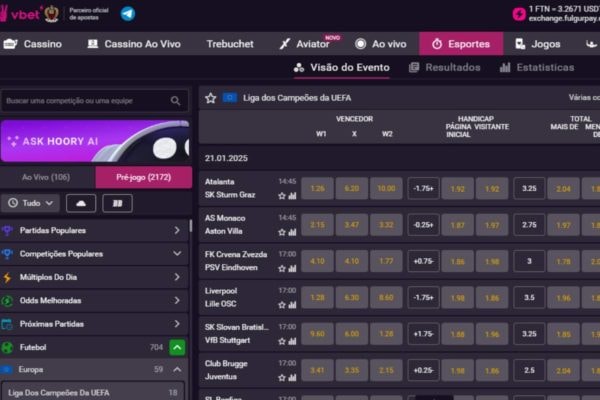Viewport: 600px width, 400px height.
Task: Bet Liverpool W1 odds 1.28
Action: (318, 297)
